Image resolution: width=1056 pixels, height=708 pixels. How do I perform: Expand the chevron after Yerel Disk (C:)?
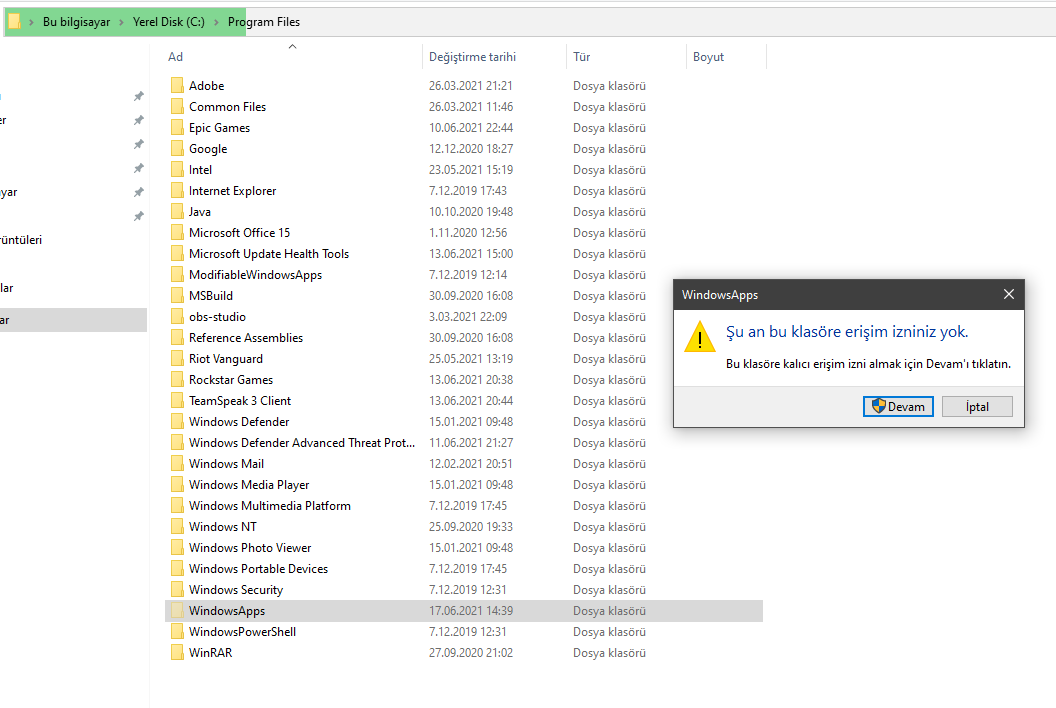[216, 22]
